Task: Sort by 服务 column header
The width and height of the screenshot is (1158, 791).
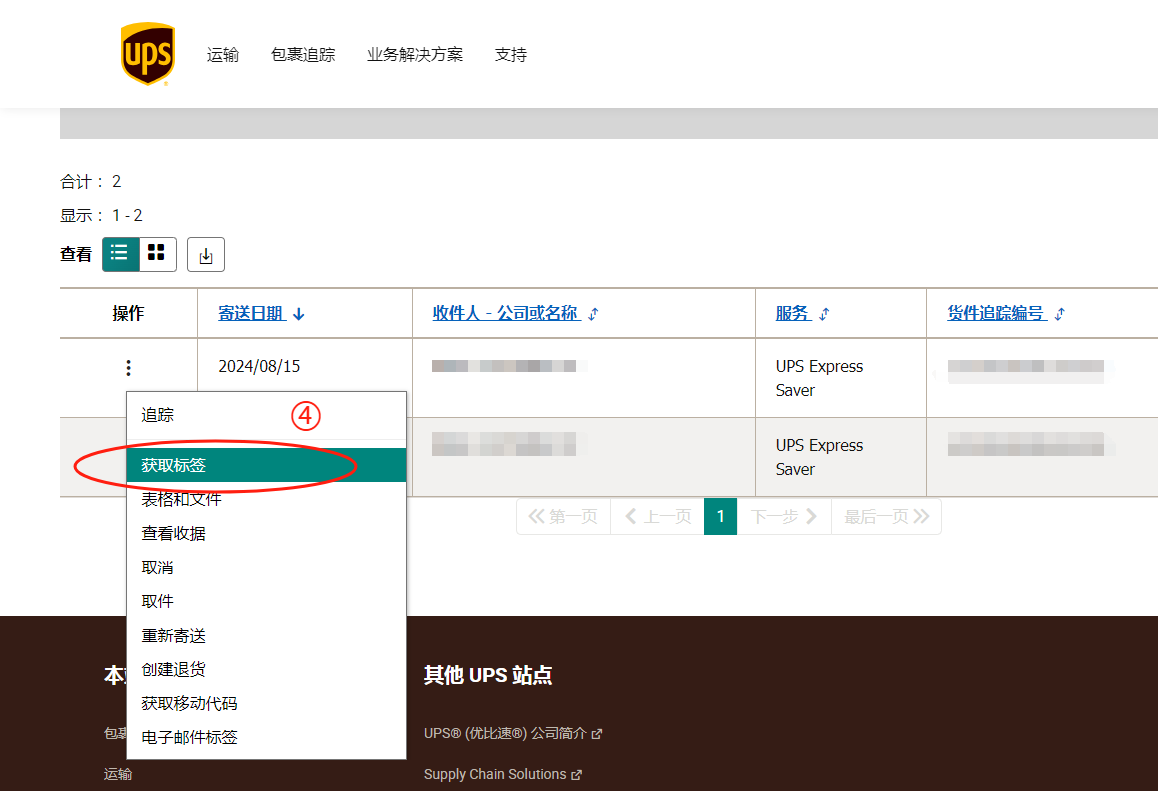Action: [792, 313]
